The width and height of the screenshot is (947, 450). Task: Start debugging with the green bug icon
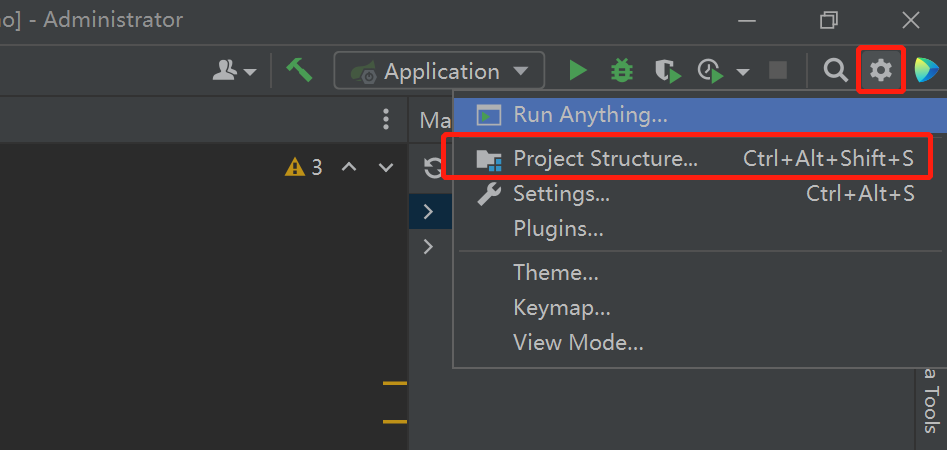coord(622,70)
